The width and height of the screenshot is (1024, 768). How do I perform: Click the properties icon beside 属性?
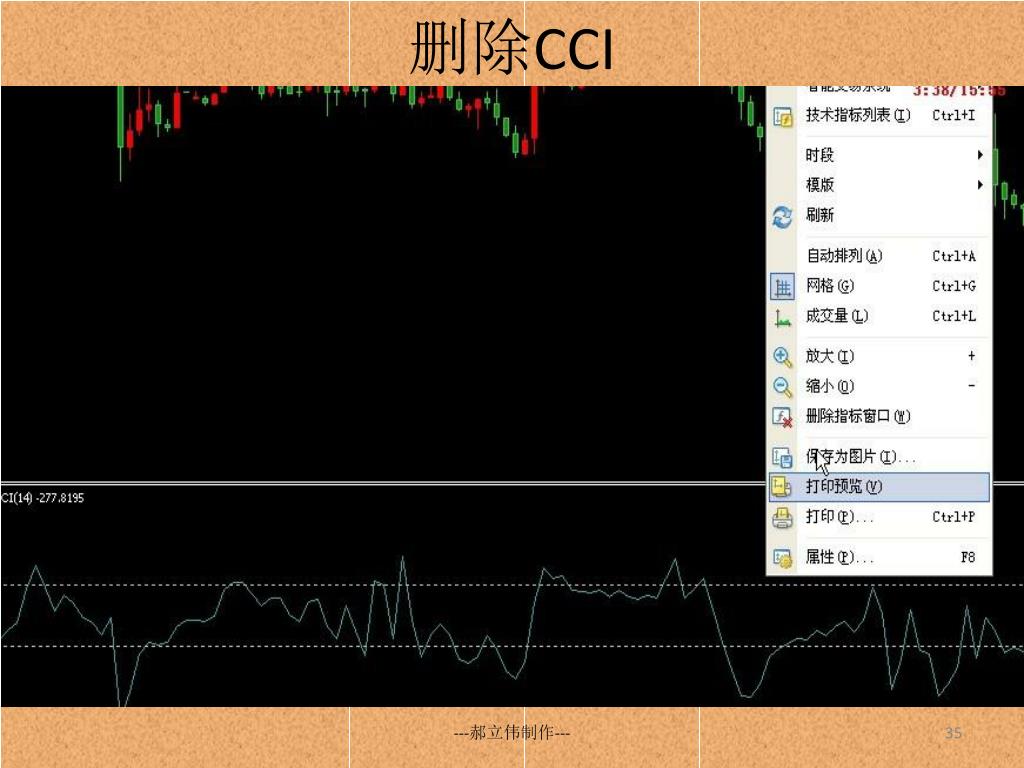point(782,558)
